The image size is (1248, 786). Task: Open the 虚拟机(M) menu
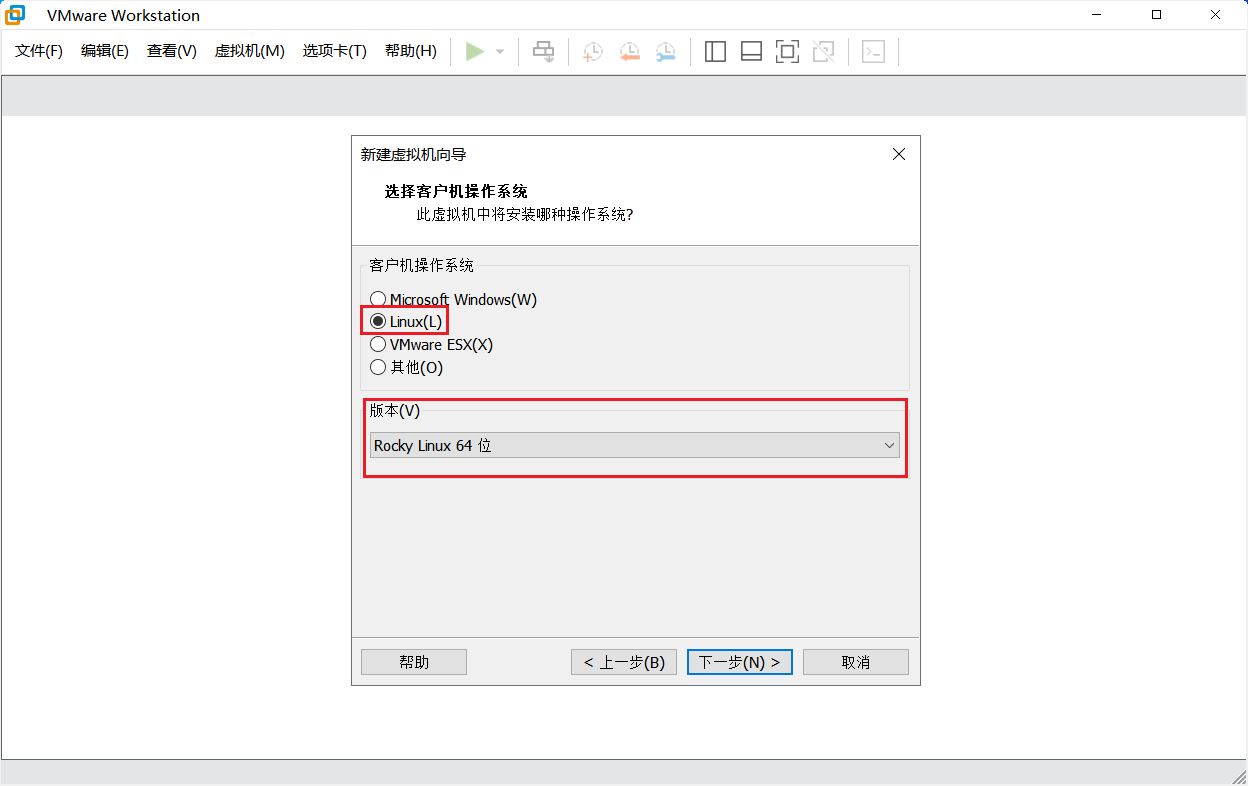pyautogui.click(x=249, y=51)
